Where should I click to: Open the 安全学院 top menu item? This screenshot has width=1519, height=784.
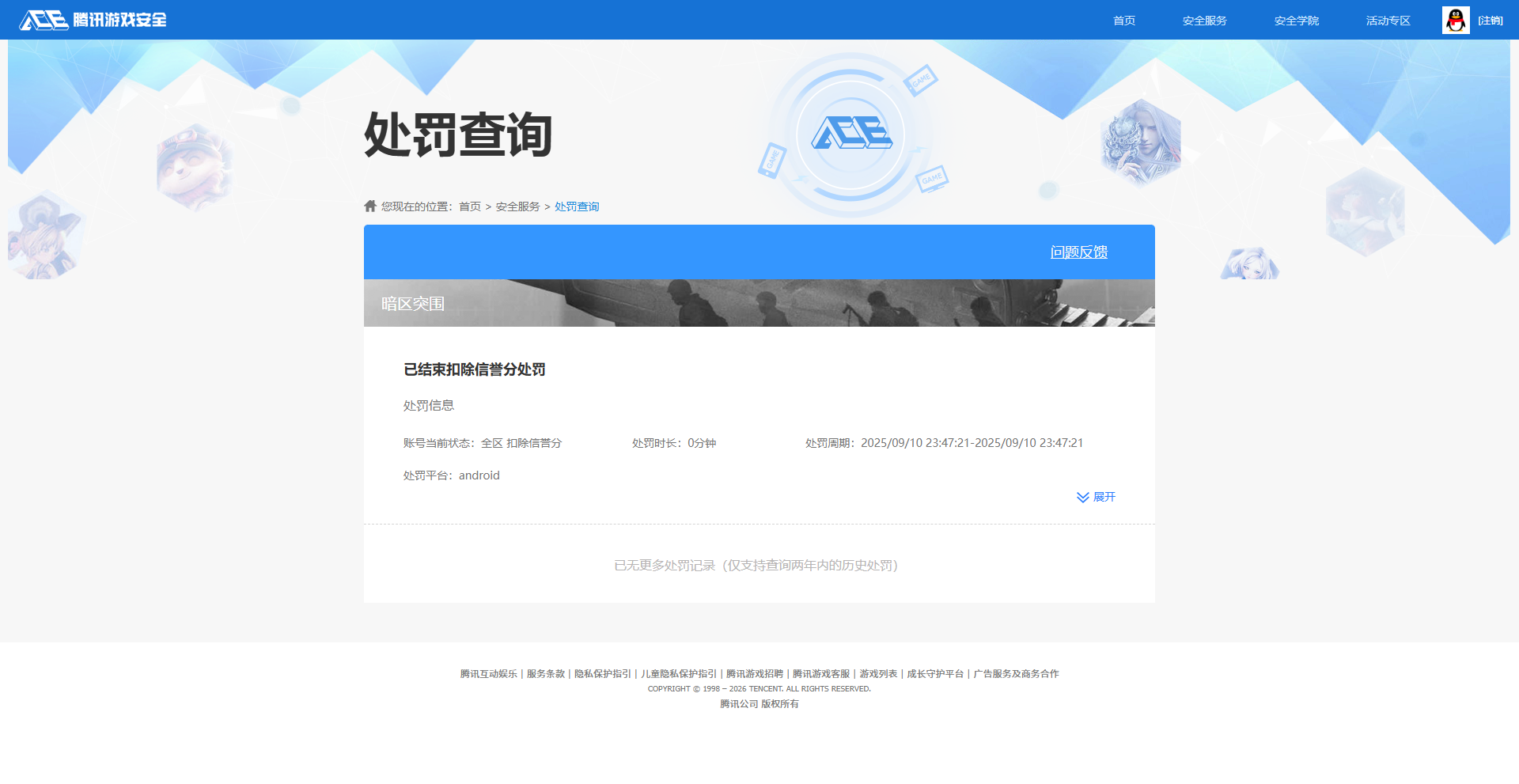click(x=1296, y=21)
